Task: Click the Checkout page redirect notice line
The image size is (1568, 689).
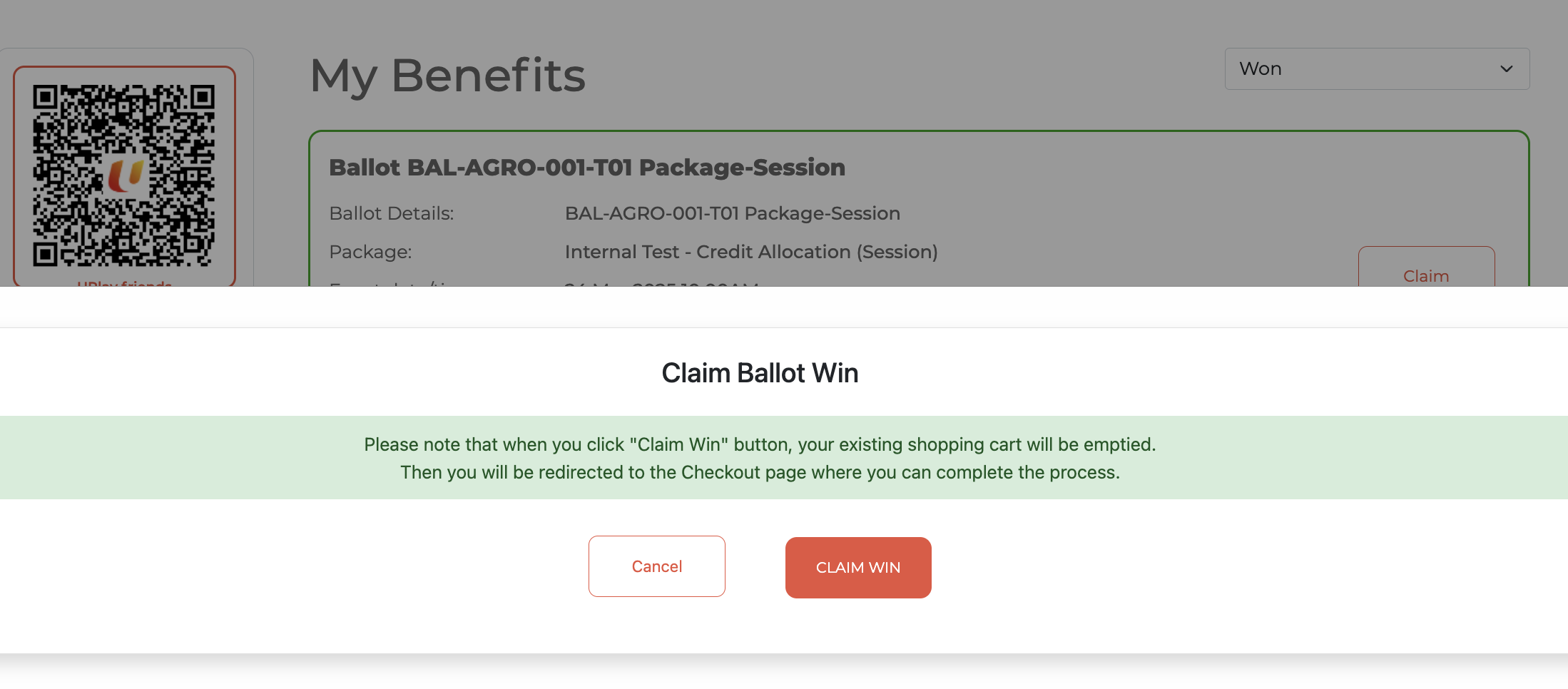Action: (760, 472)
